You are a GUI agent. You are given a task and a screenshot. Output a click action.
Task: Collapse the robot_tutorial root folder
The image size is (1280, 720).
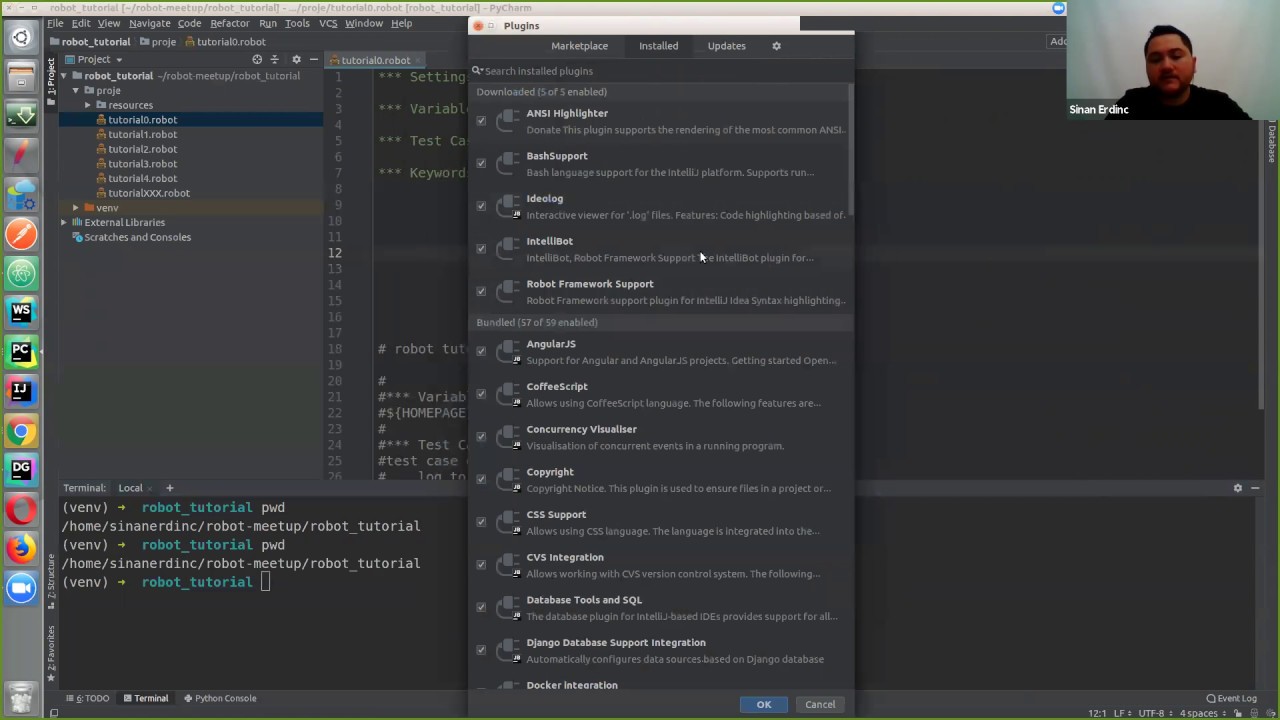pos(63,76)
